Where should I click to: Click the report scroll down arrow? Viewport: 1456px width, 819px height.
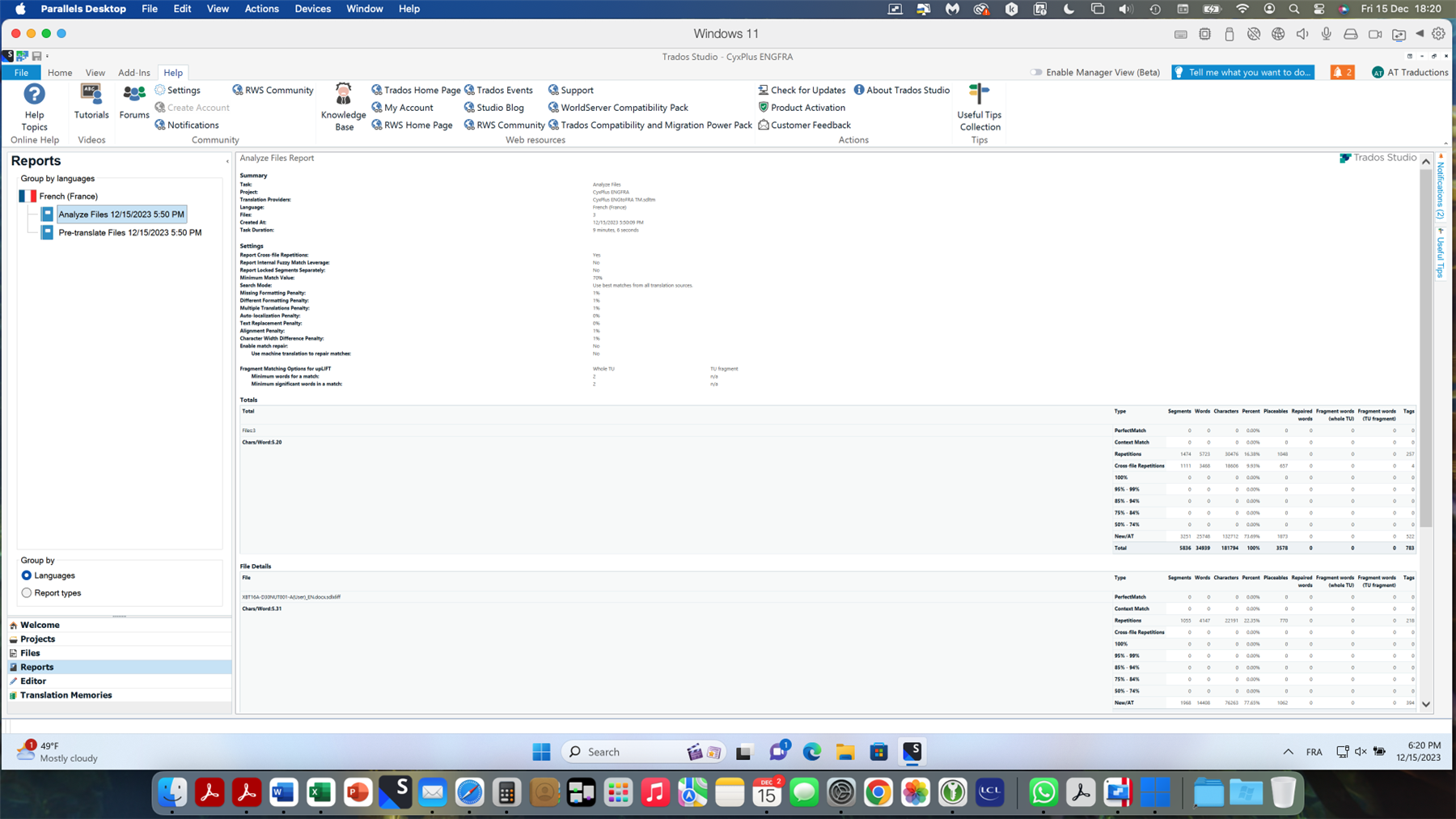1426,704
